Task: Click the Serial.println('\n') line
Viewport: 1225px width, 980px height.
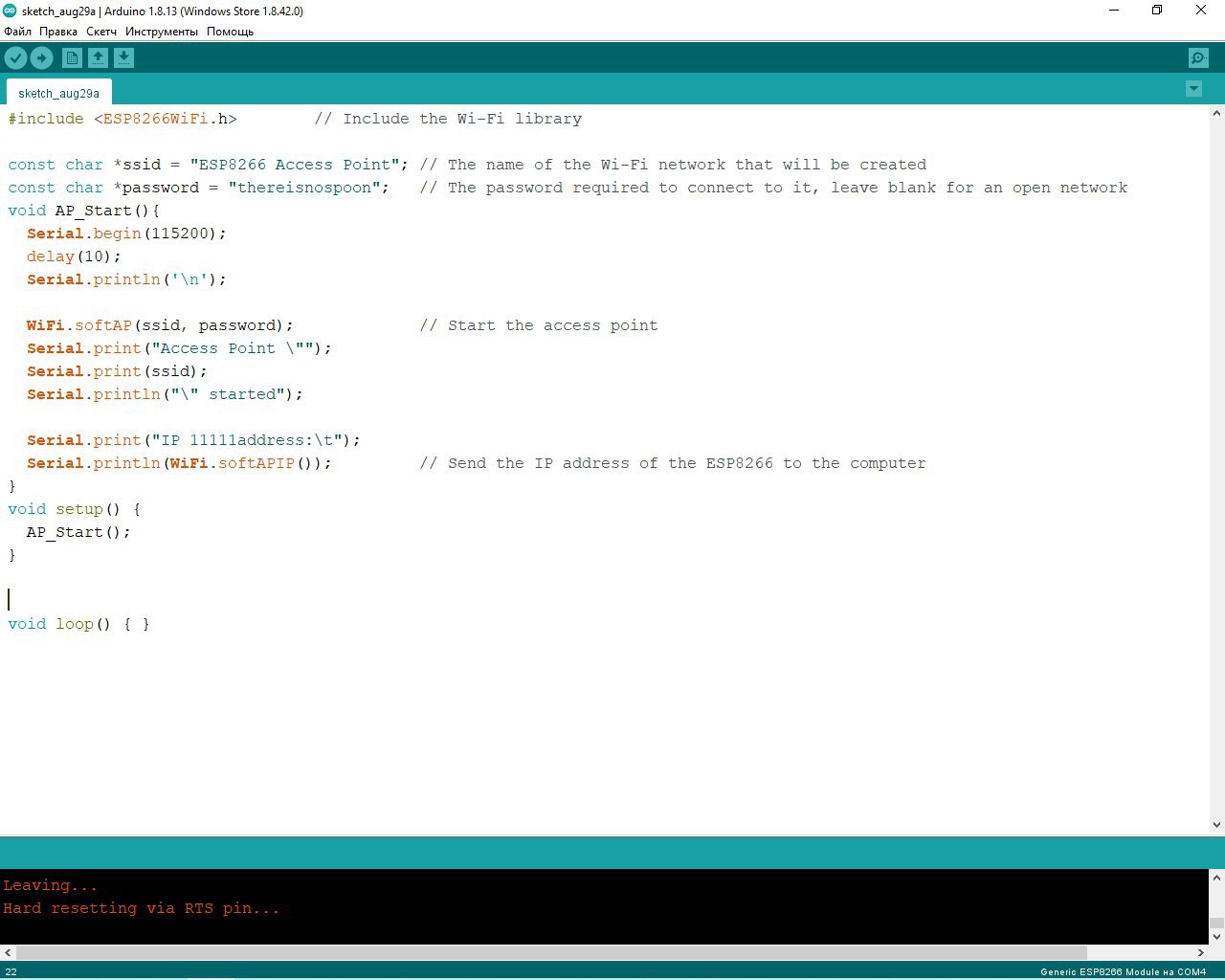Action: pos(126,279)
